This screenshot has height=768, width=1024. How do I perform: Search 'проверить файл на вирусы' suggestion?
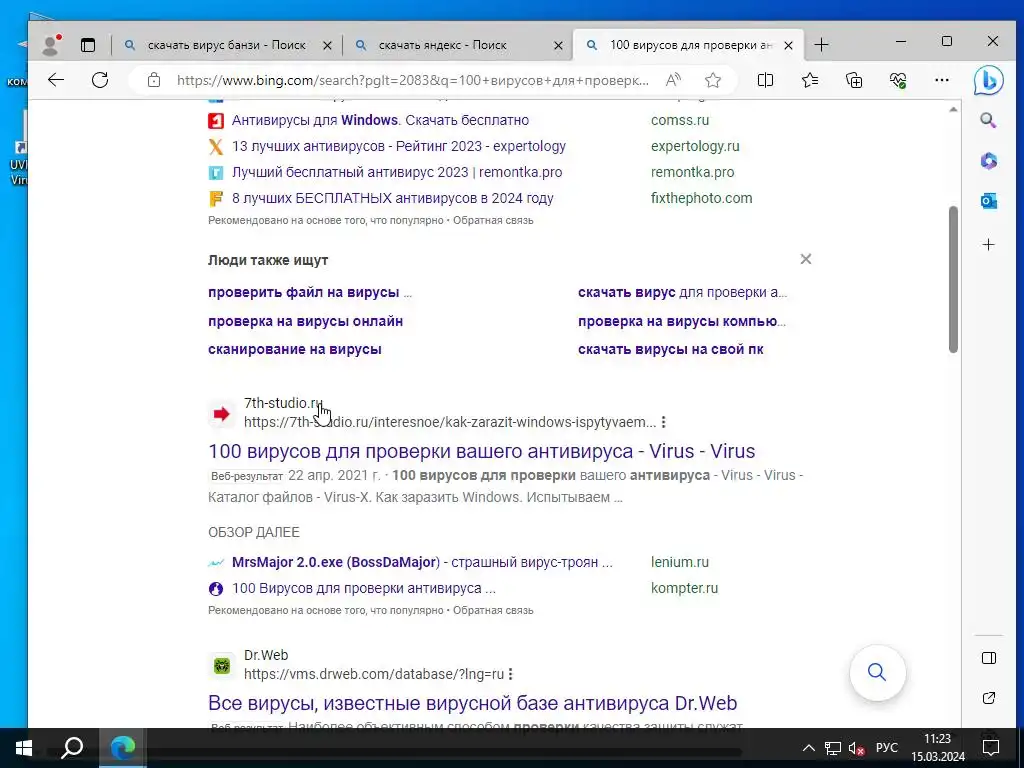[310, 293]
